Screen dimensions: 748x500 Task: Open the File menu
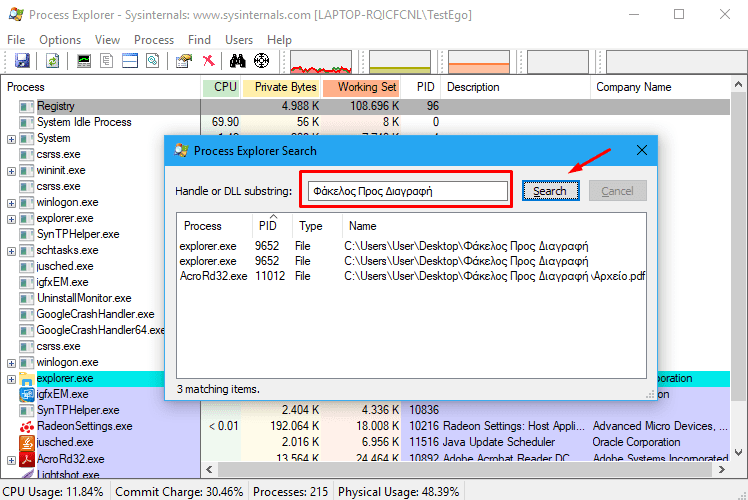pos(16,40)
